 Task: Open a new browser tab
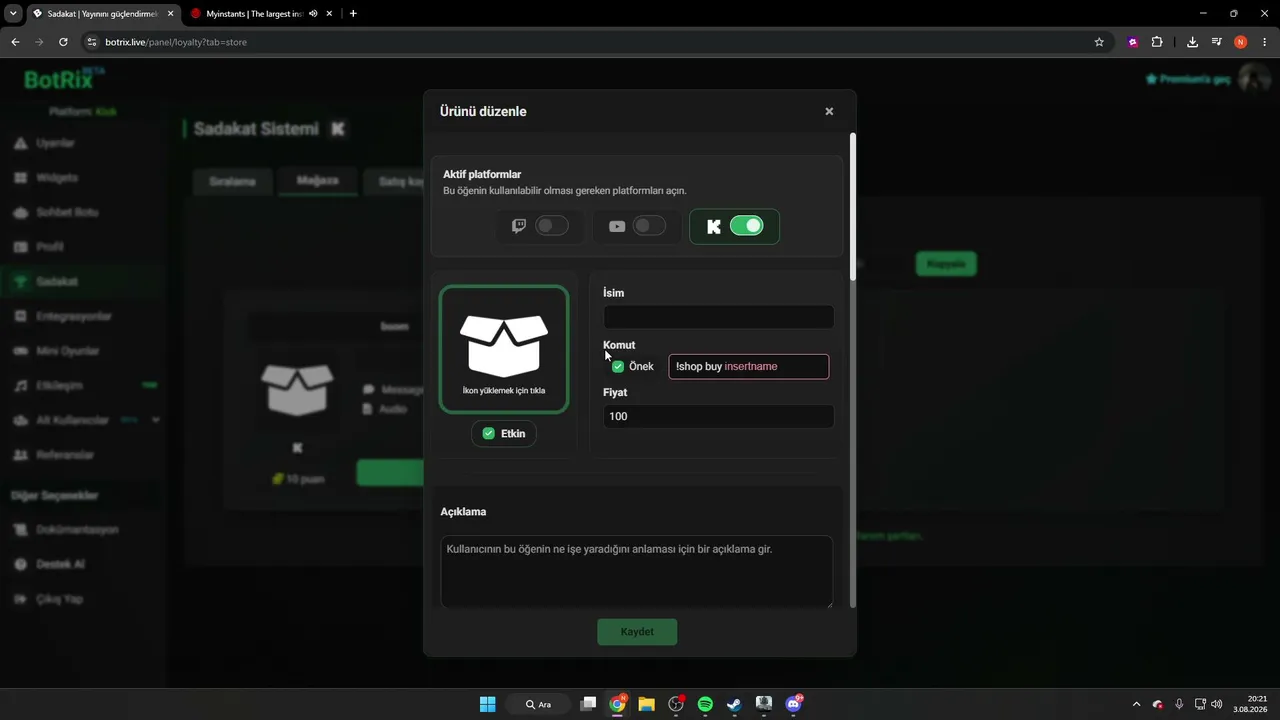(353, 14)
